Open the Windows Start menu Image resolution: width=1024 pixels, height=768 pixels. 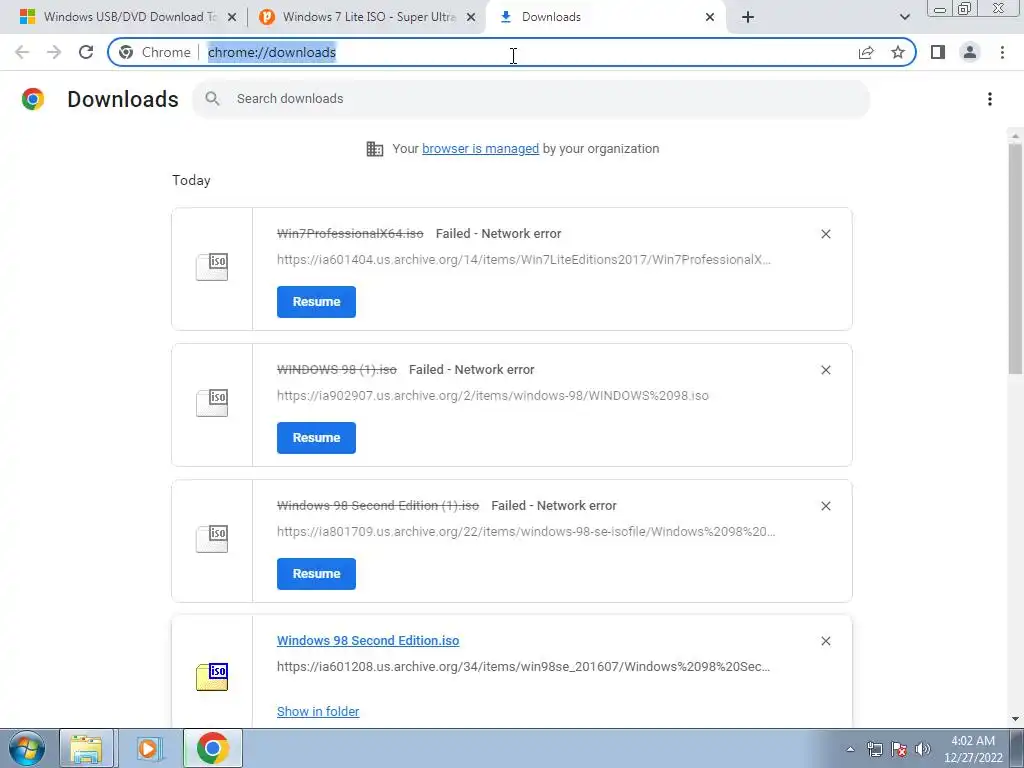tap(27, 748)
